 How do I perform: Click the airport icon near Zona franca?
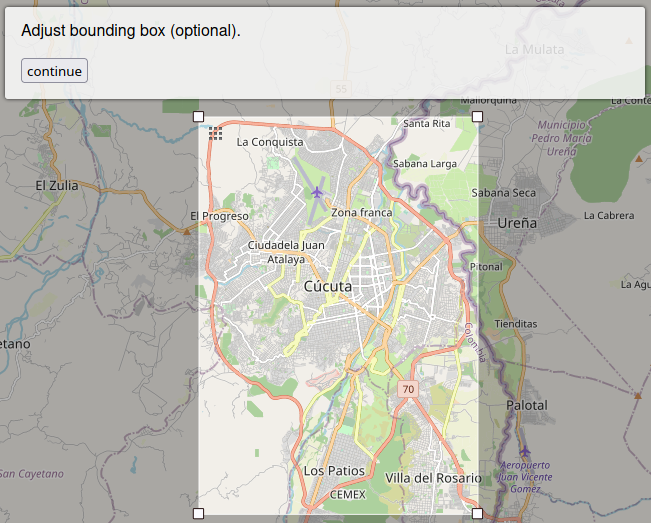[x=318, y=192]
